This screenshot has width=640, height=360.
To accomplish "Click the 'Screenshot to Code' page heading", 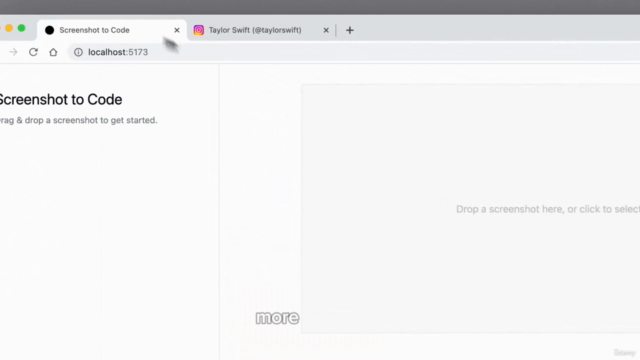I will tap(60, 100).
